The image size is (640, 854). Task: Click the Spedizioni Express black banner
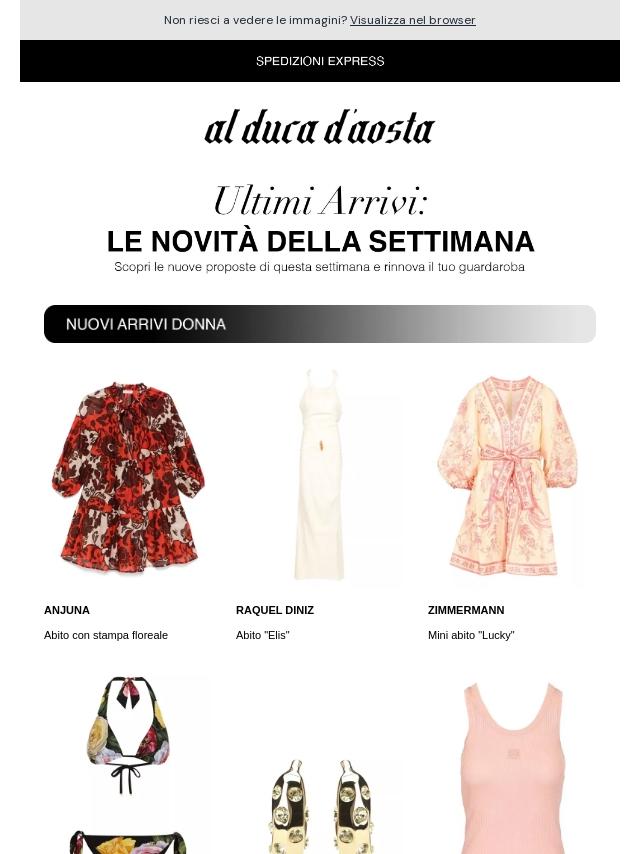[320, 61]
